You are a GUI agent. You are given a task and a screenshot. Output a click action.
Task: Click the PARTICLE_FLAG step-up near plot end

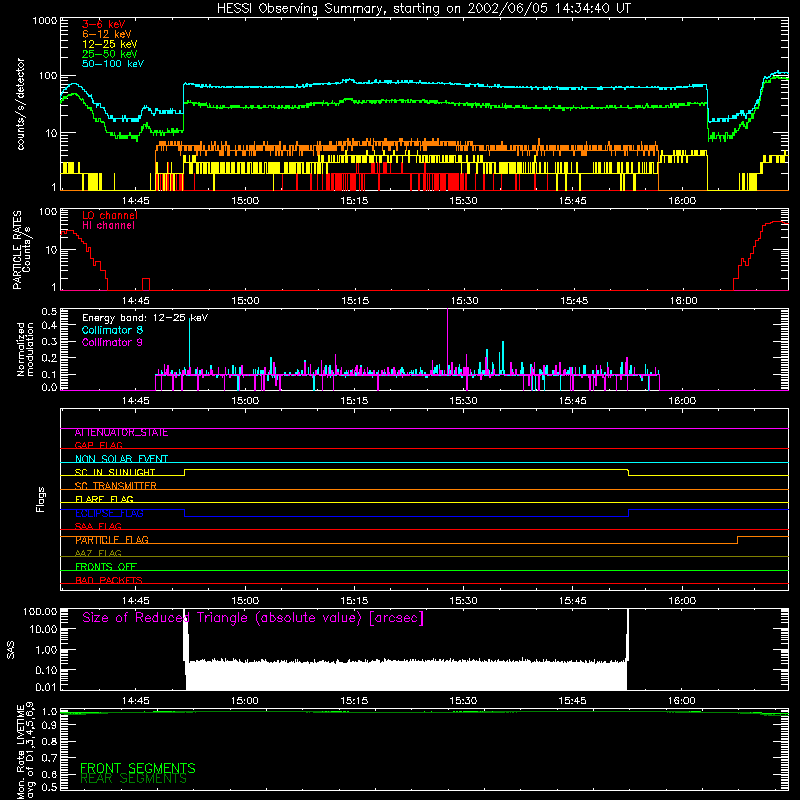[737, 540]
